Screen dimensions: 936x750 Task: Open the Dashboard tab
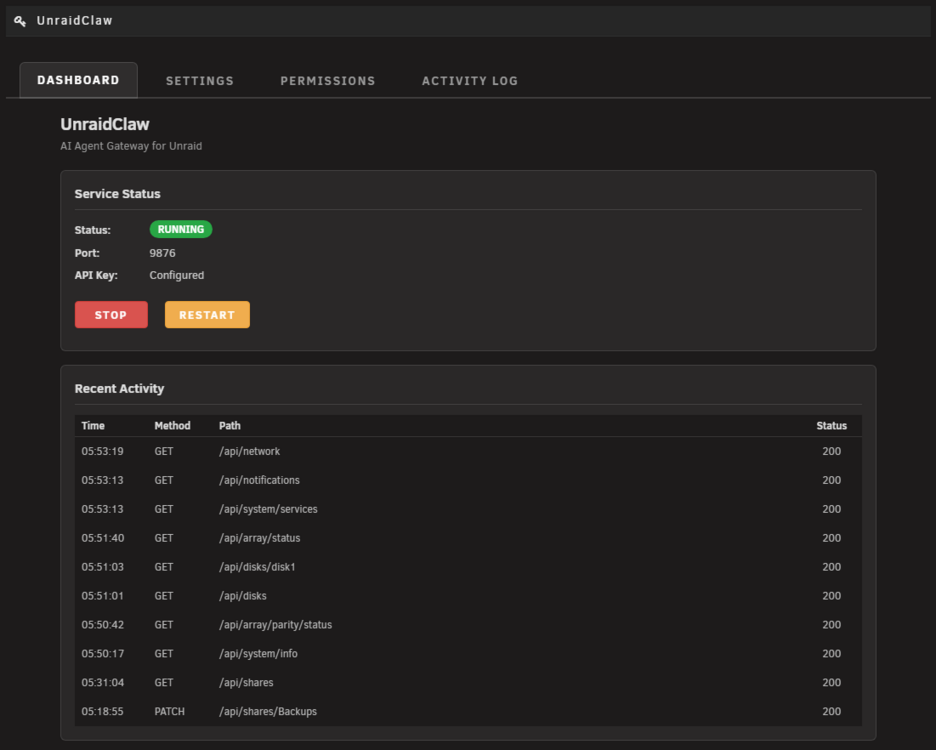click(78, 80)
